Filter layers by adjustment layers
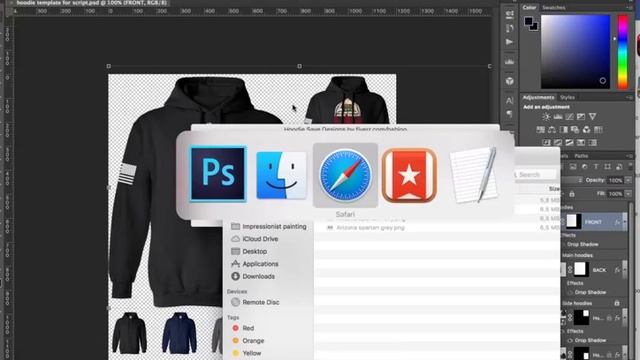Screen dimensions: 640x360 click(x=584, y=167)
